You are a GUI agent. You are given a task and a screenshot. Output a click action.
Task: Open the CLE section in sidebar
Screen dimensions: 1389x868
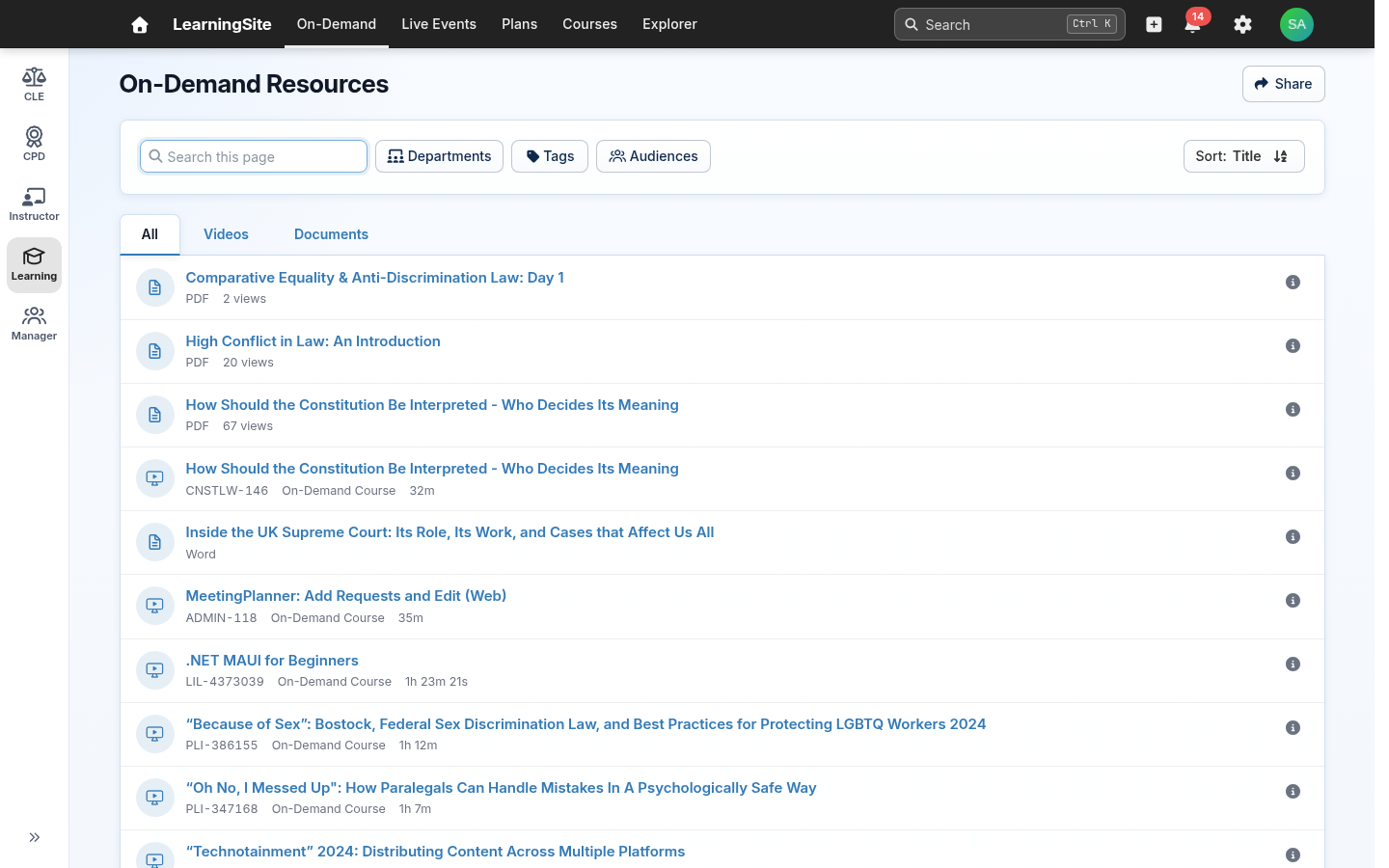point(34,85)
